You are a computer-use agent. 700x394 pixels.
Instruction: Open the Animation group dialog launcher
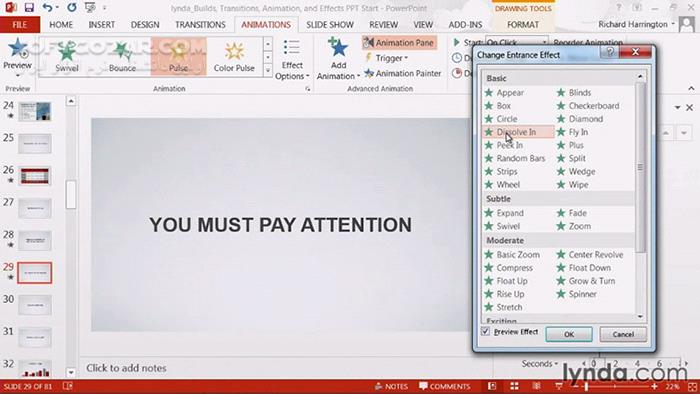pos(308,89)
